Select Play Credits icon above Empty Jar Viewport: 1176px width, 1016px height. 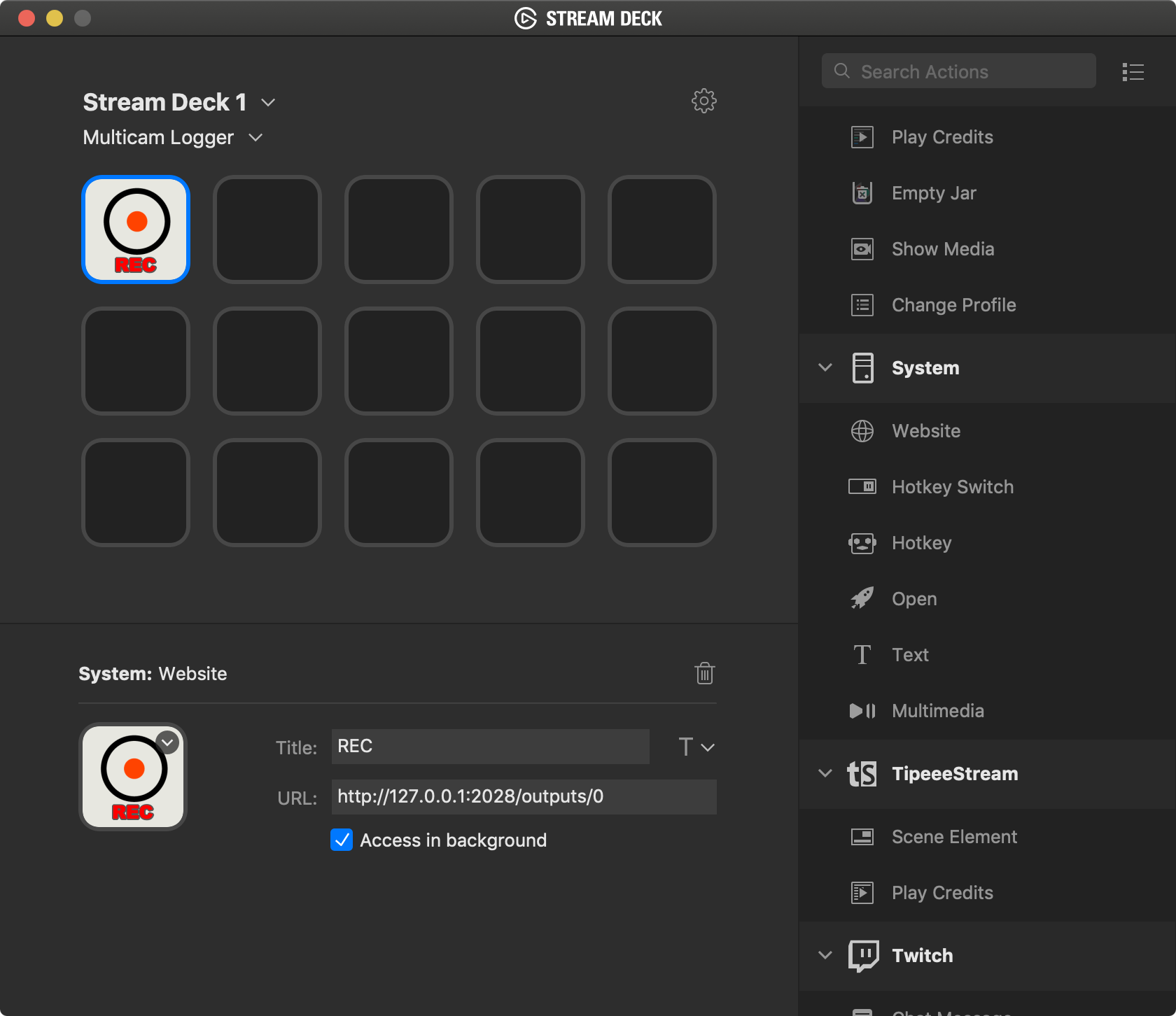862,137
